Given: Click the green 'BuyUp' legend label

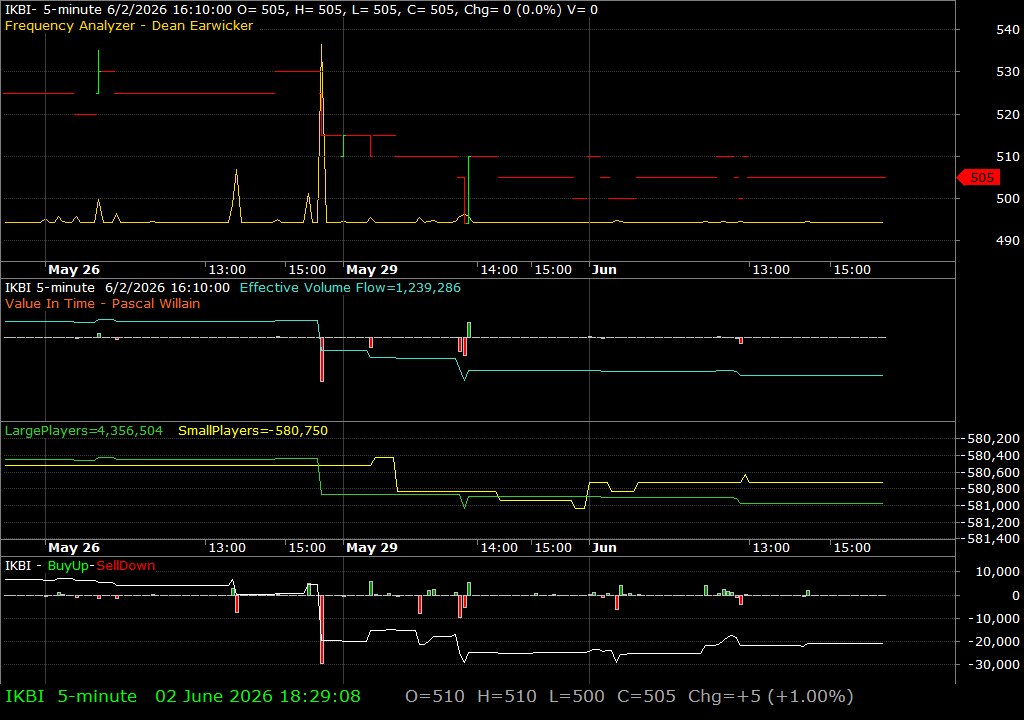Looking at the screenshot, I should (x=68, y=566).
